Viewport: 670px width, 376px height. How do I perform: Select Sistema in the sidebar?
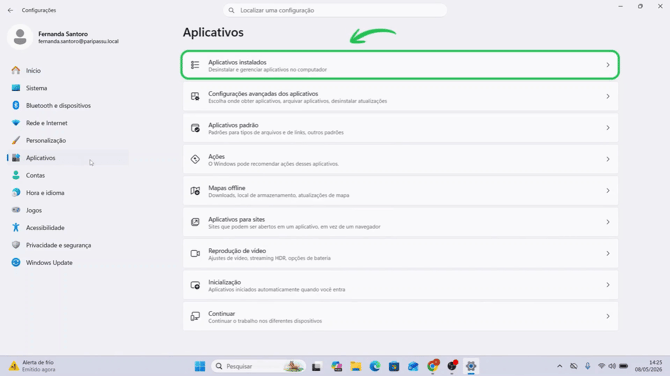point(68,88)
